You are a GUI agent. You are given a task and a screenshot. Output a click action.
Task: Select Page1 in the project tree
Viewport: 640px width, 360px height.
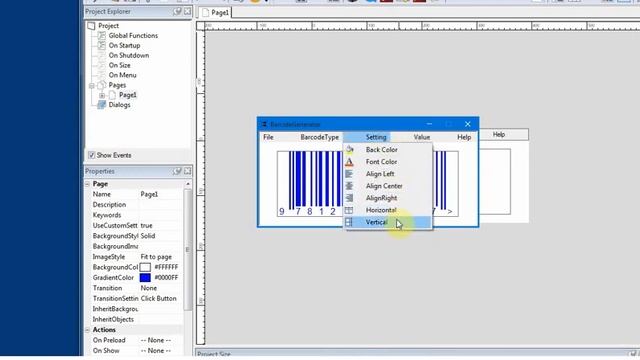(128, 95)
